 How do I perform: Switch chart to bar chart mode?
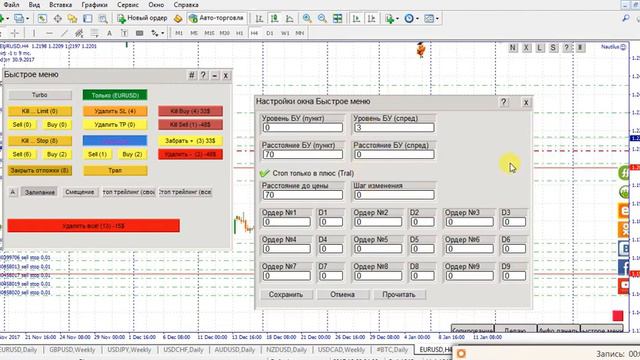259,18
